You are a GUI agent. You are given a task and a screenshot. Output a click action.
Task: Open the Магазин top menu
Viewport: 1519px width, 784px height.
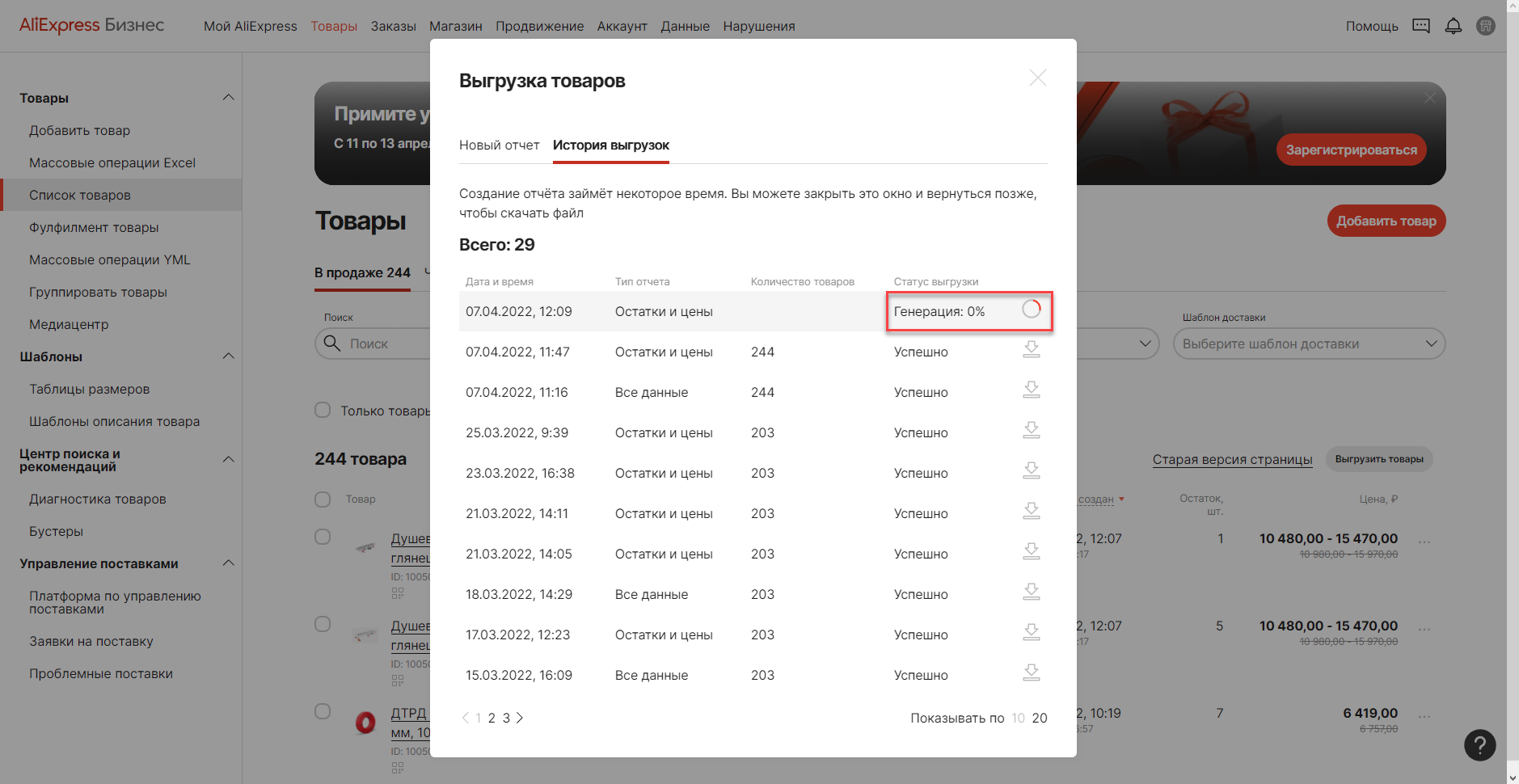tap(456, 26)
